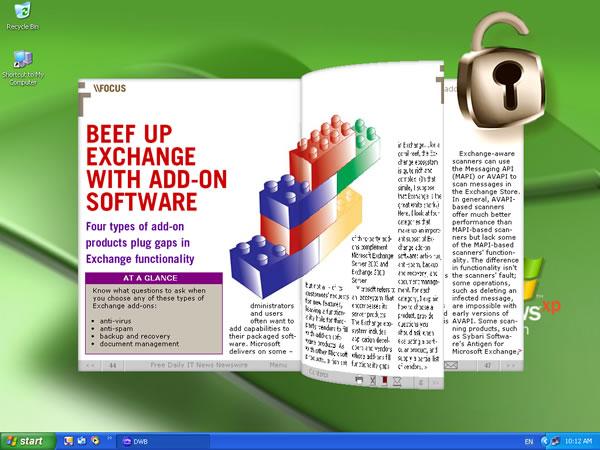Screen dimensions: 600x450
Task: Click the building blocks illustration
Action: coord(306,207)
